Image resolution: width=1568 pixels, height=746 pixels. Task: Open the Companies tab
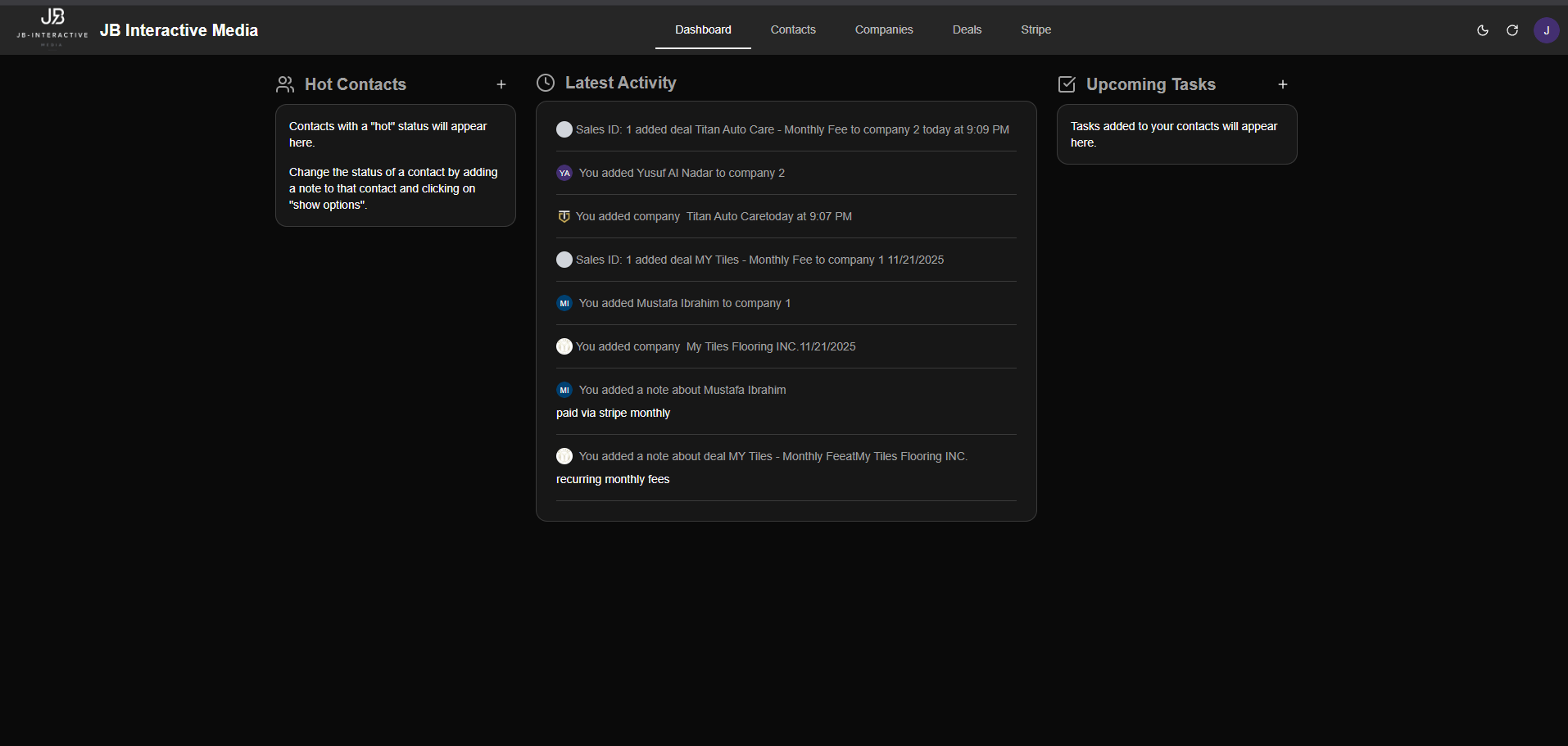click(883, 29)
